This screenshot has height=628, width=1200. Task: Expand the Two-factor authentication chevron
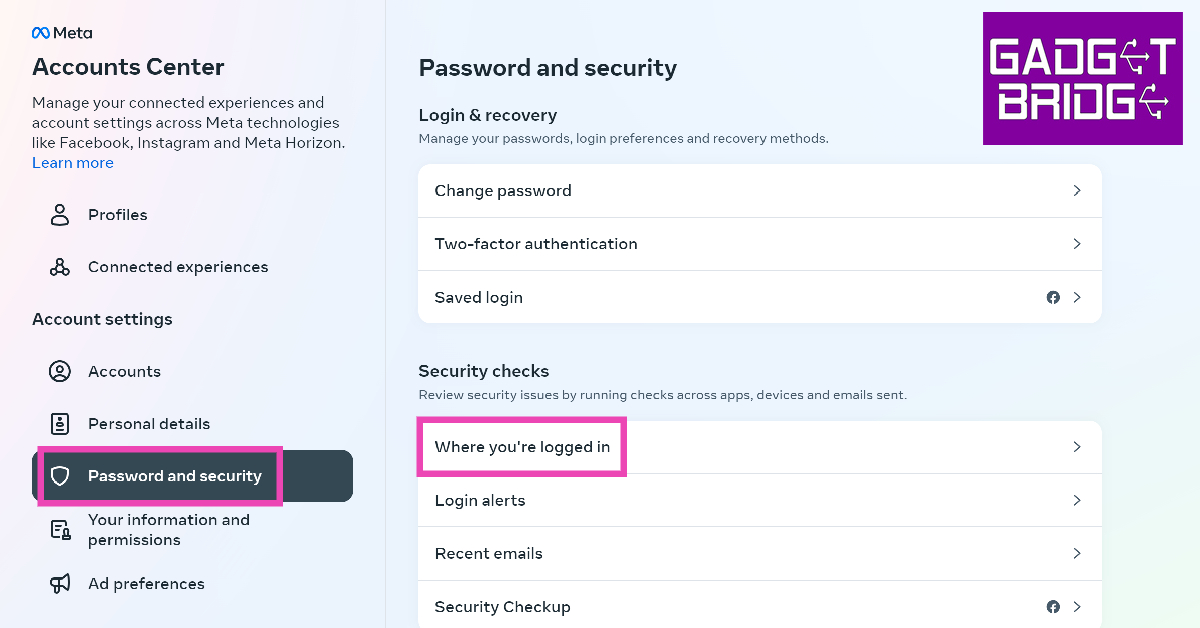coord(1077,243)
